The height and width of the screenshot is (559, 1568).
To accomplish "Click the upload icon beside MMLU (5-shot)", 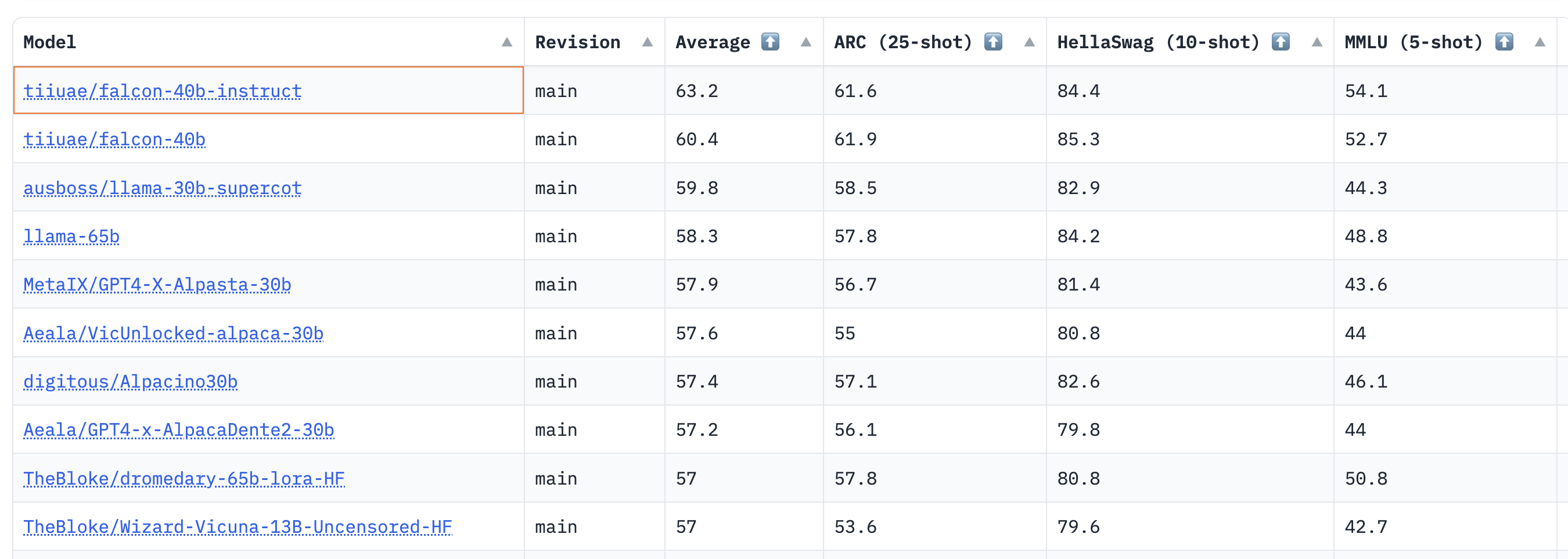I will point(1504,41).
